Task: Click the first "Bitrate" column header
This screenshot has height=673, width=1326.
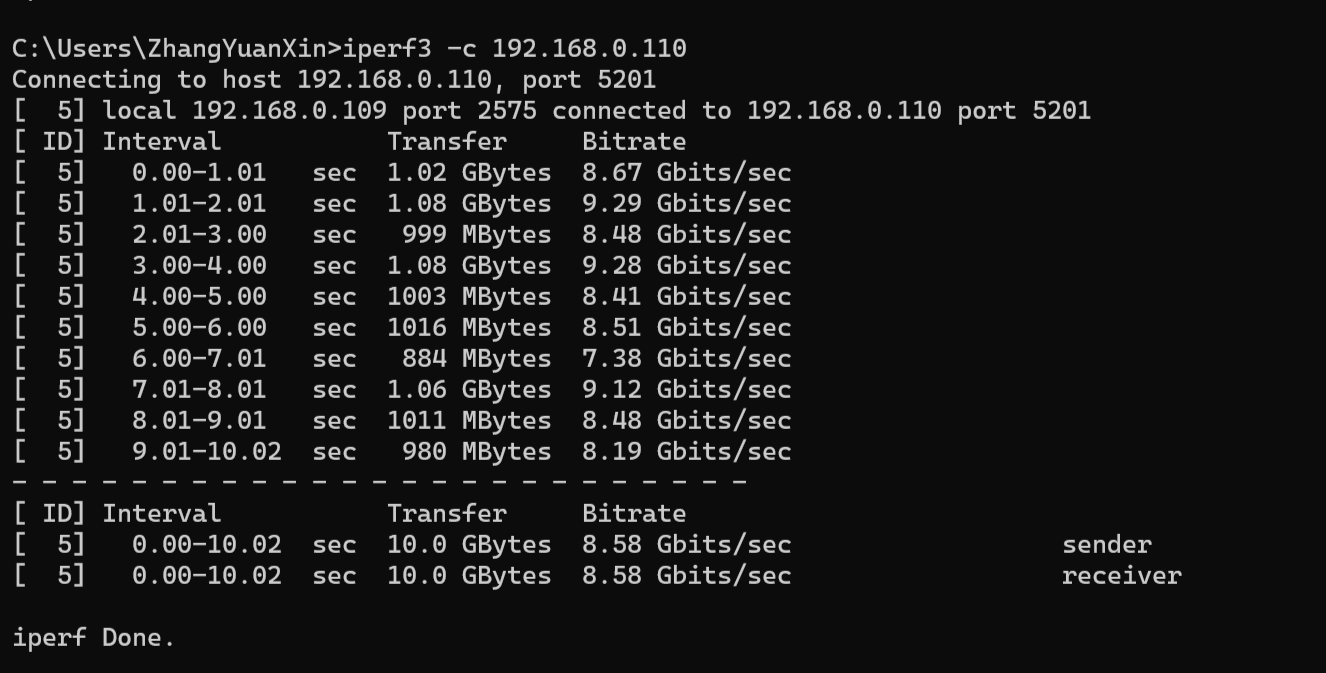Action: [634, 141]
